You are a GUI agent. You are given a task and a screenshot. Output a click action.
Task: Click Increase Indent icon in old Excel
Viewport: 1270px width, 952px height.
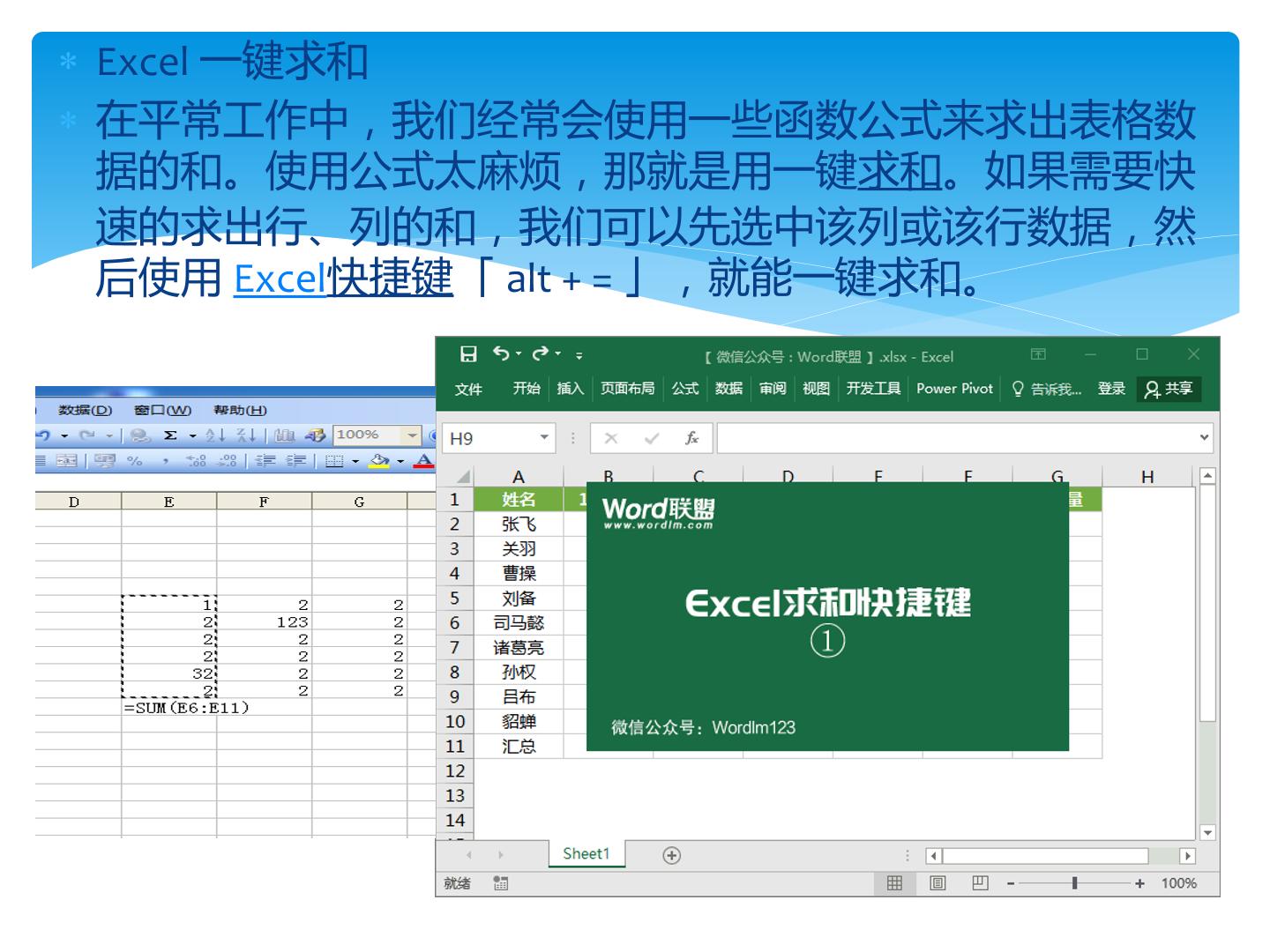pyautogui.click(x=298, y=460)
